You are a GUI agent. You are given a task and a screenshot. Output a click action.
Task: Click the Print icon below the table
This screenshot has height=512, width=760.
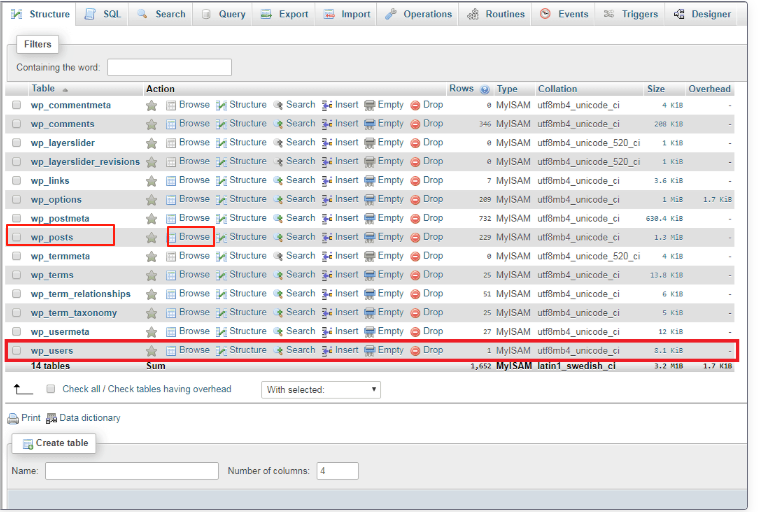coord(13,418)
